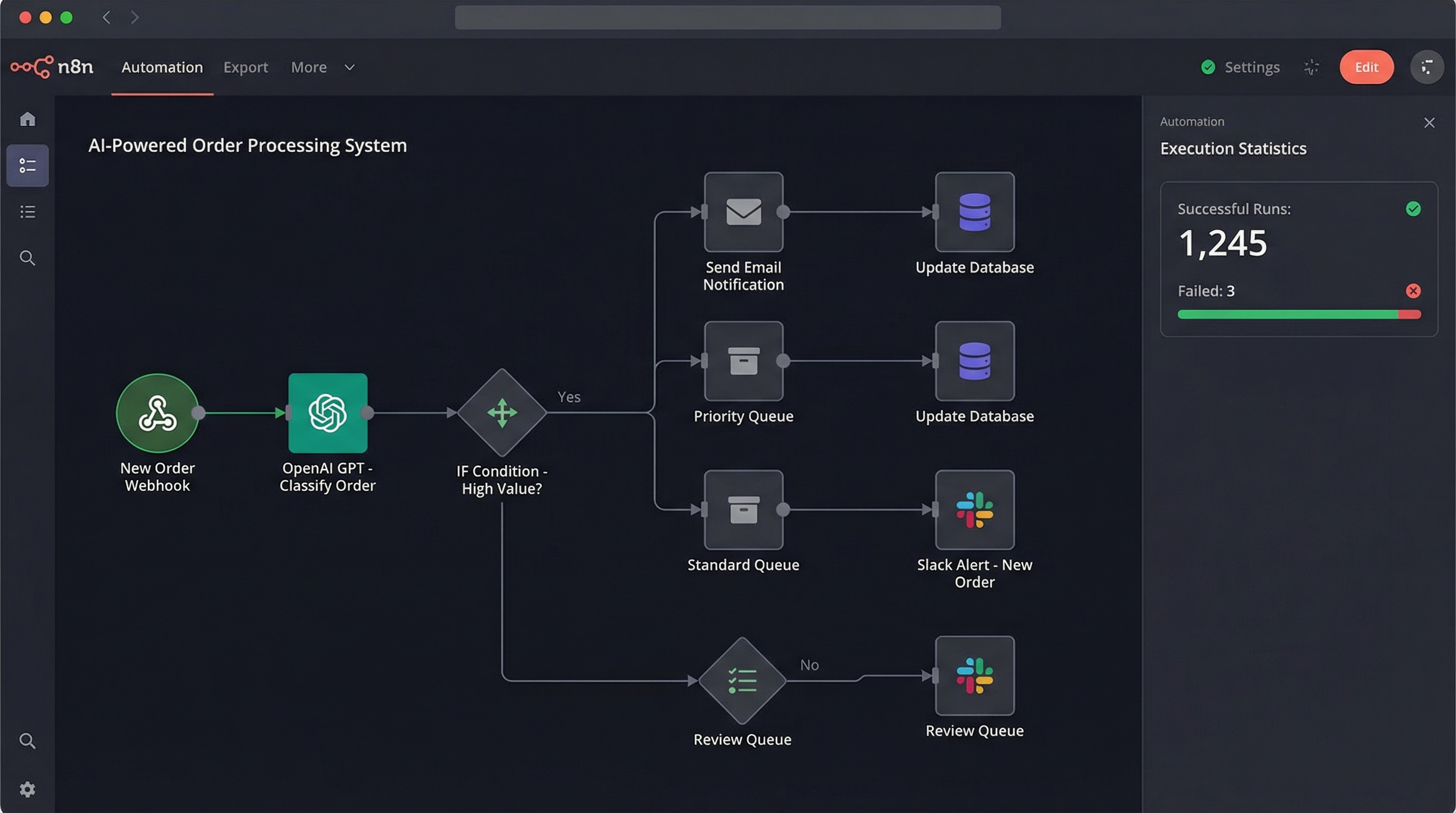Open the Automation tab

pos(162,67)
